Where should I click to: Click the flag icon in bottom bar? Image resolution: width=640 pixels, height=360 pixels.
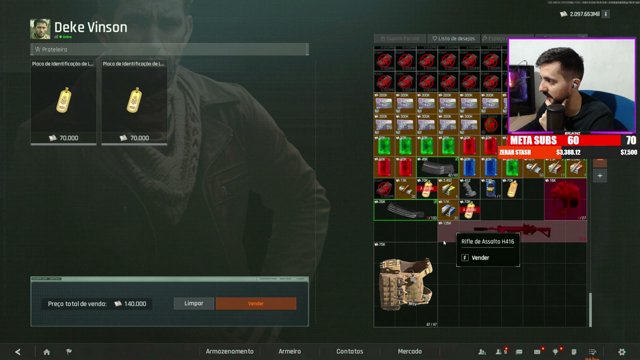[69, 351]
